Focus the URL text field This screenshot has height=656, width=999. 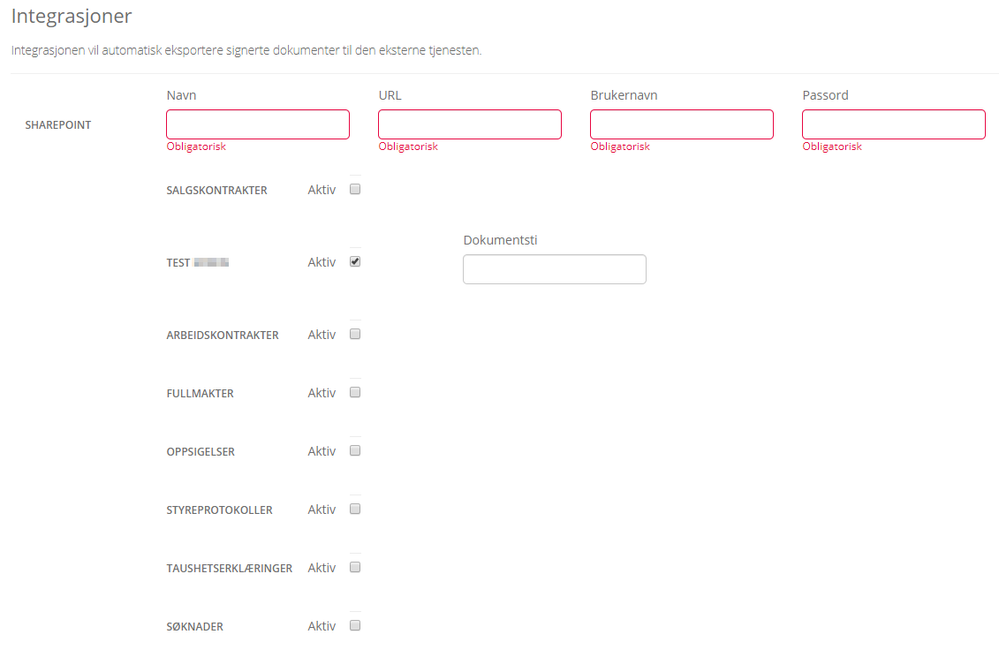(x=470, y=124)
